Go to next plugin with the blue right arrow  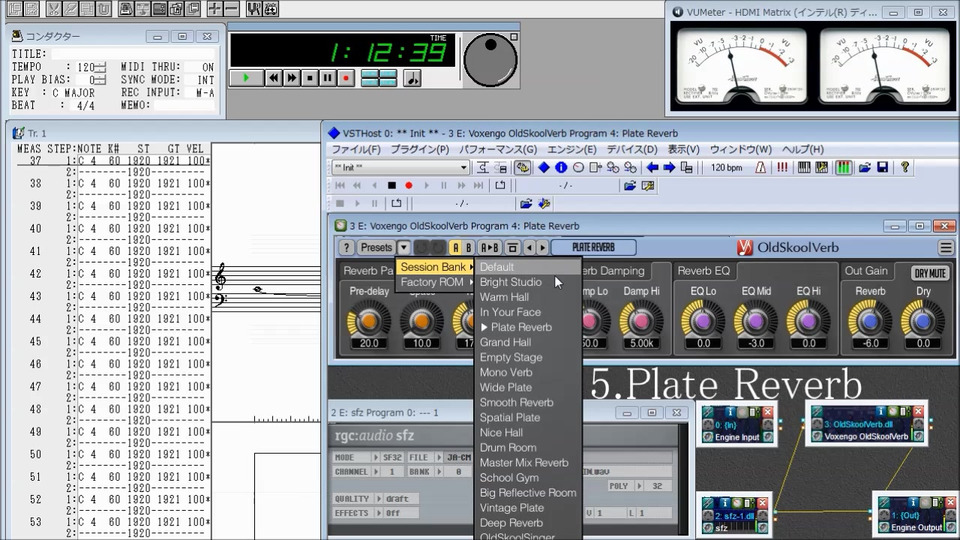tap(669, 167)
